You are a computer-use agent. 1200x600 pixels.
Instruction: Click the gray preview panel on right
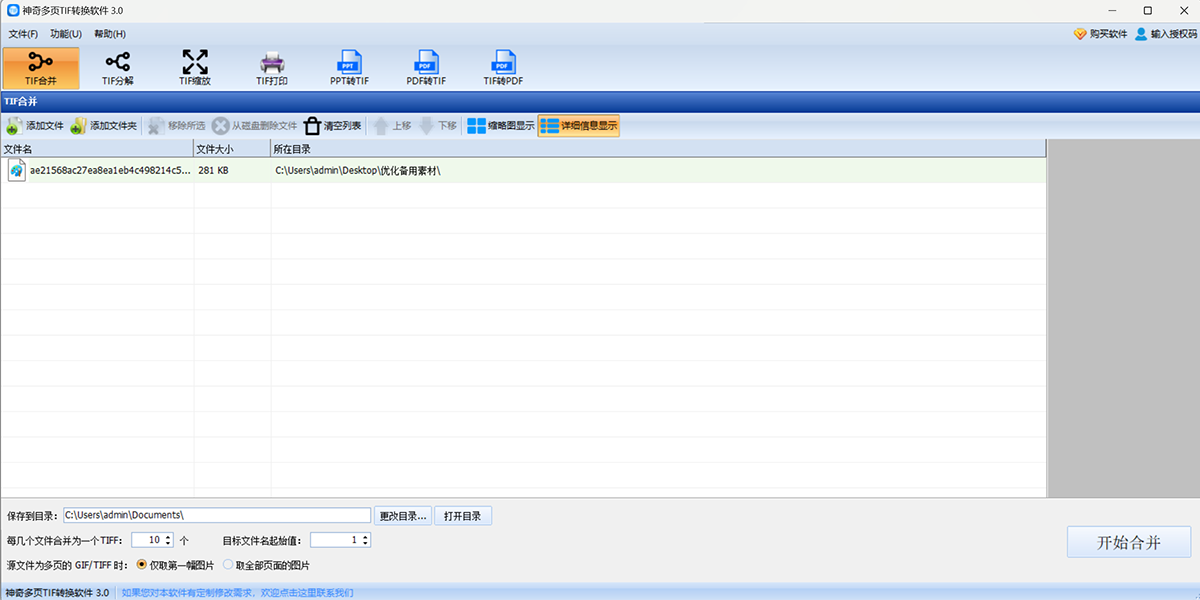point(1123,318)
